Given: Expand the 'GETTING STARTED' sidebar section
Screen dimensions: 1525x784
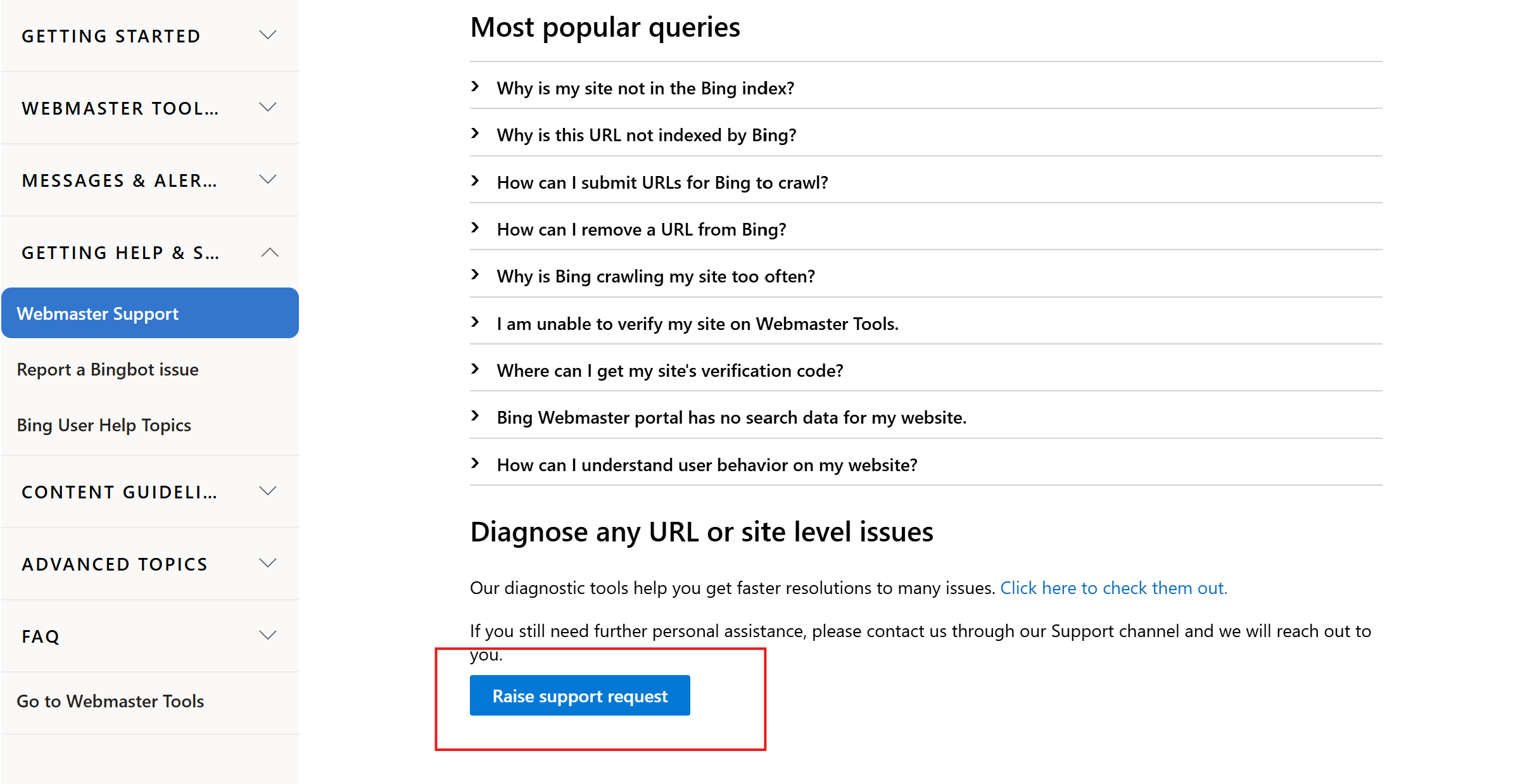Looking at the screenshot, I should 267,35.
